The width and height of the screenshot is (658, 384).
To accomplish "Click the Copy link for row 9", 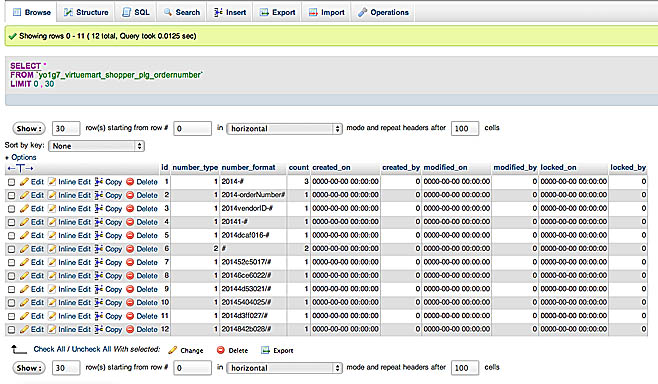I will pyautogui.click(x=113, y=289).
